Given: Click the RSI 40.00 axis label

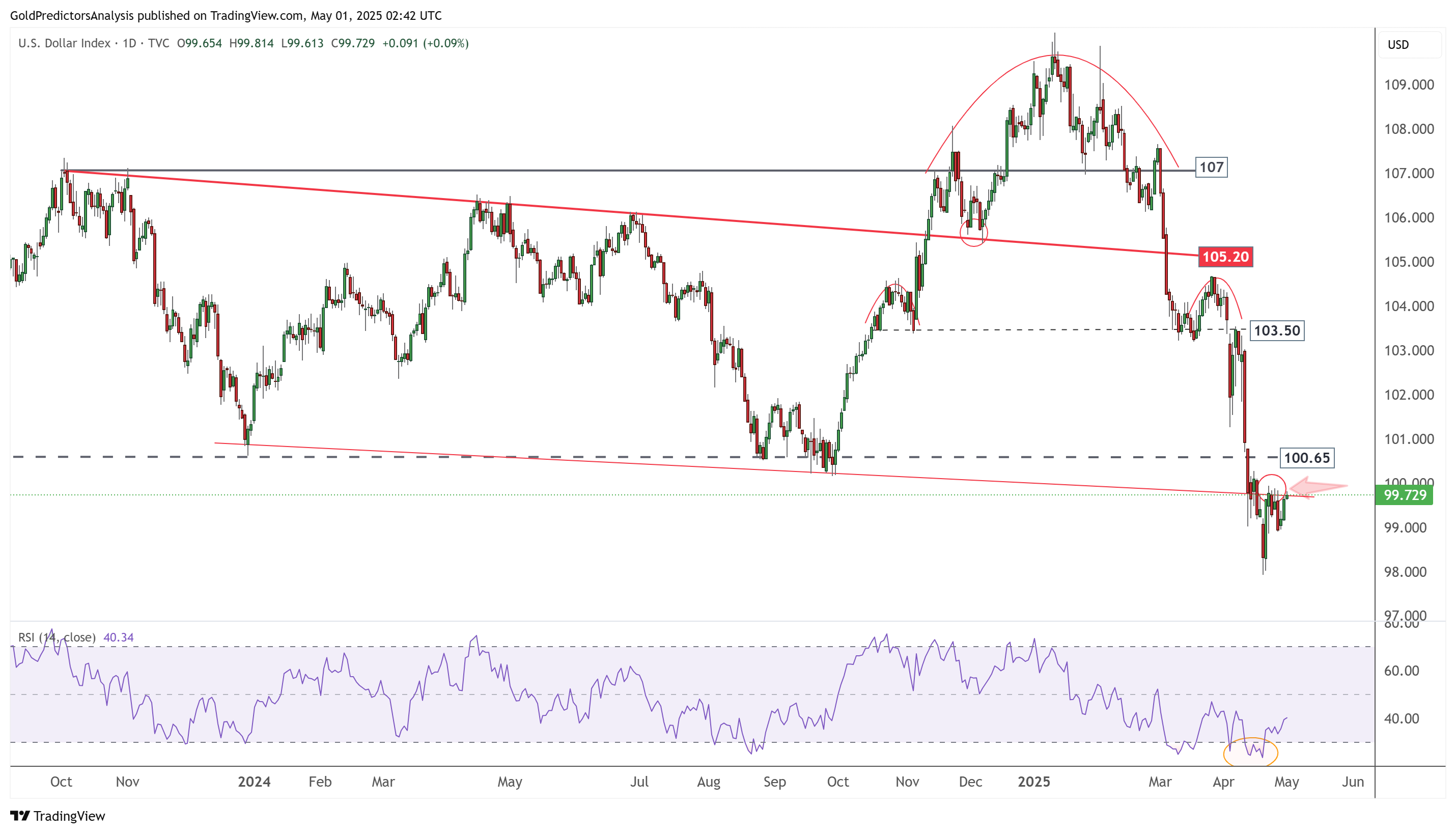Looking at the screenshot, I should pyautogui.click(x=1402, y=718).
